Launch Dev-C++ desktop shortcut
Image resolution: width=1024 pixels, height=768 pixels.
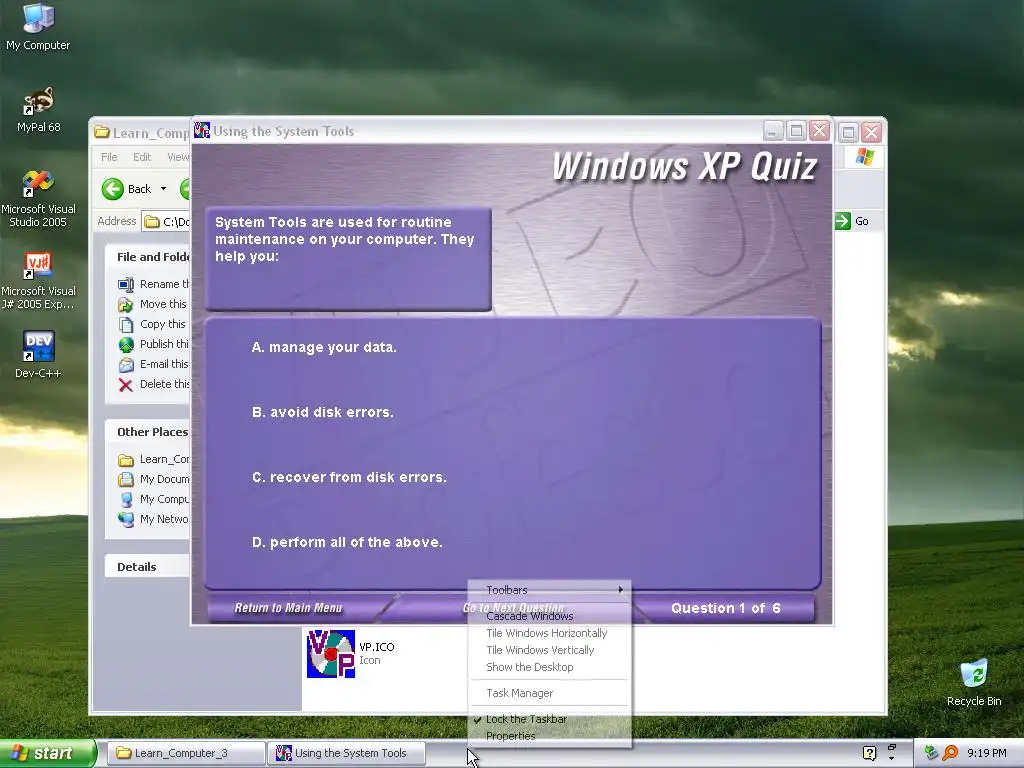pos(38,355)
